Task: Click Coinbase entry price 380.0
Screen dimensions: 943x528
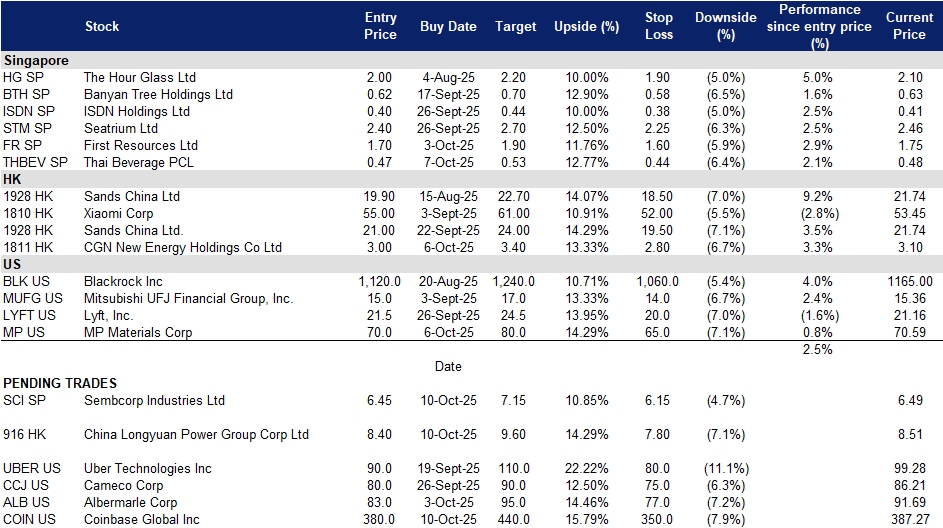Action: coord(379,519)
